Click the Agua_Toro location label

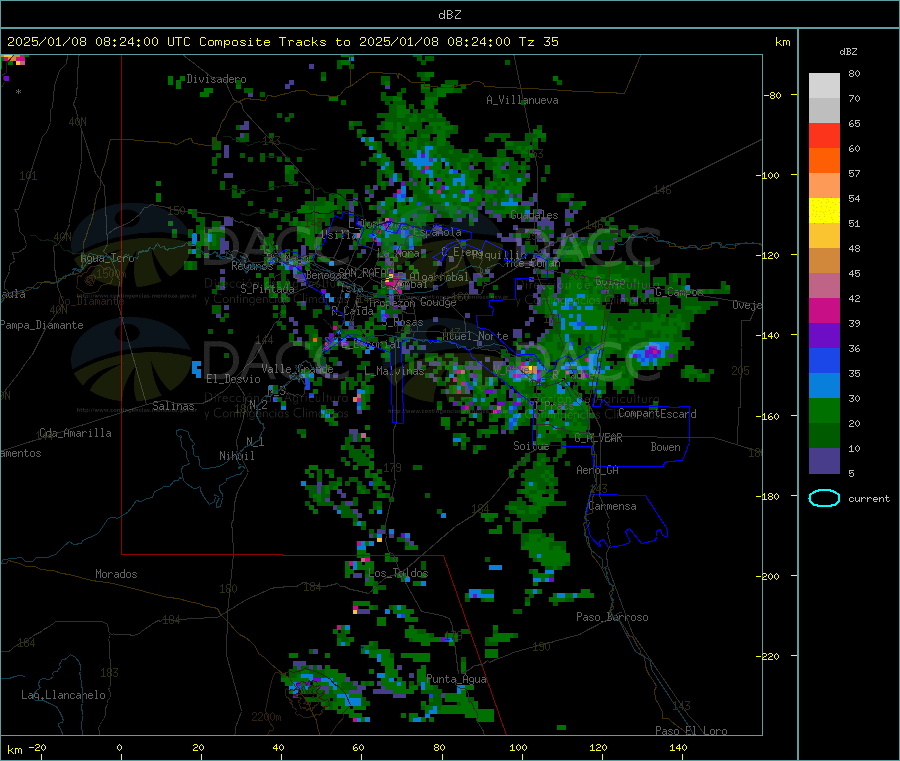click(x=107, y=258)
